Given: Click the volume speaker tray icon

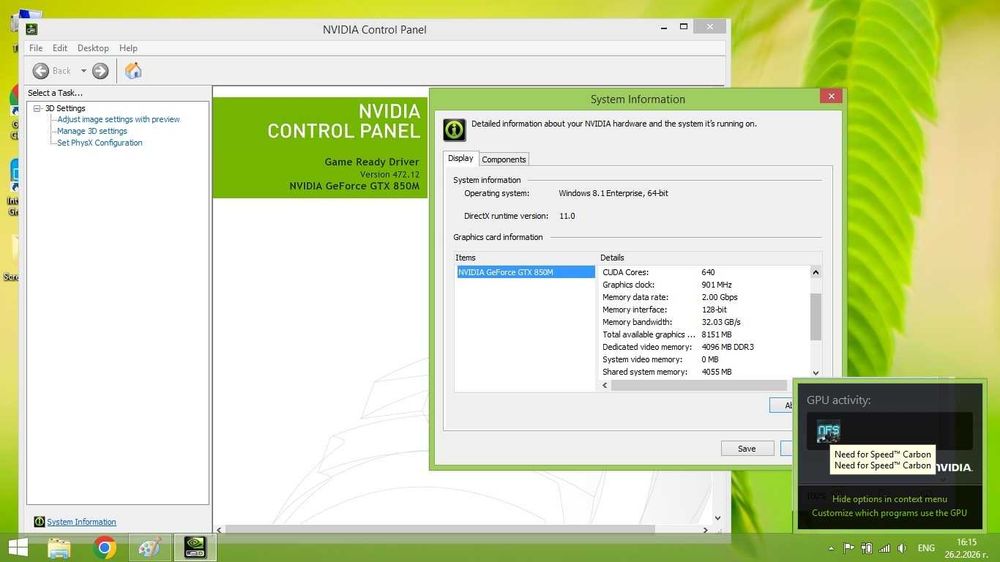Looking at the screenshot, I should click(902, 548).
